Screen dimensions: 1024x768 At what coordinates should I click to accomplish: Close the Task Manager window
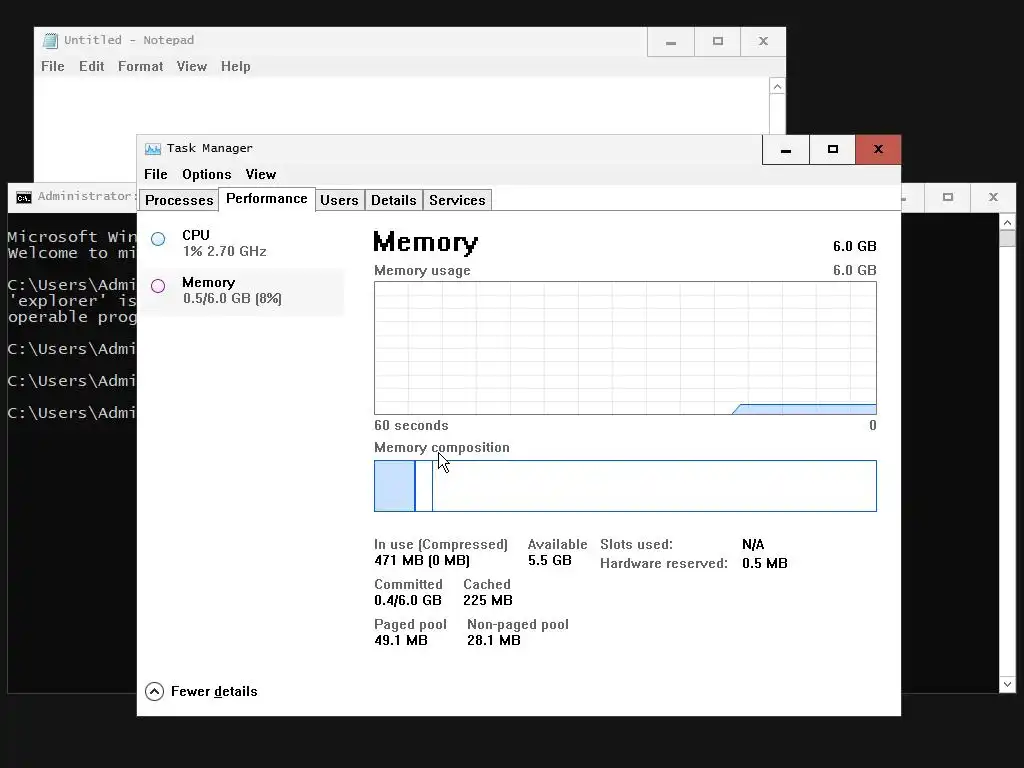pos(878,150)
